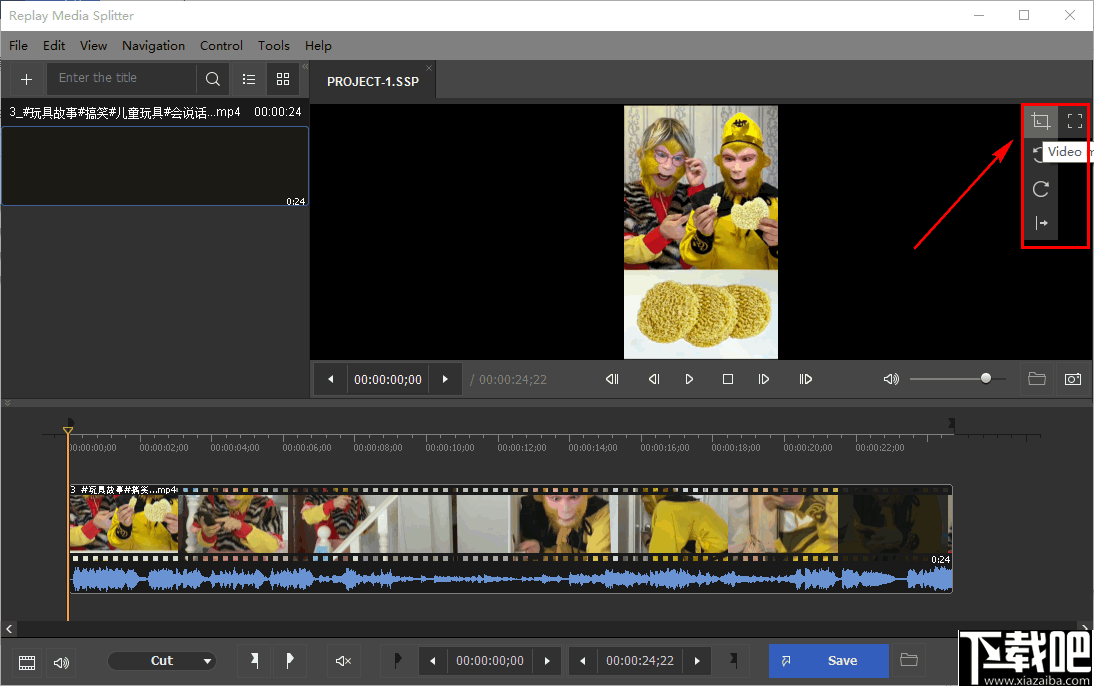Viewport: 1094px width, 686px height.
Task: Enter fullscreen preview mode
Action: tap(1075, 122)
